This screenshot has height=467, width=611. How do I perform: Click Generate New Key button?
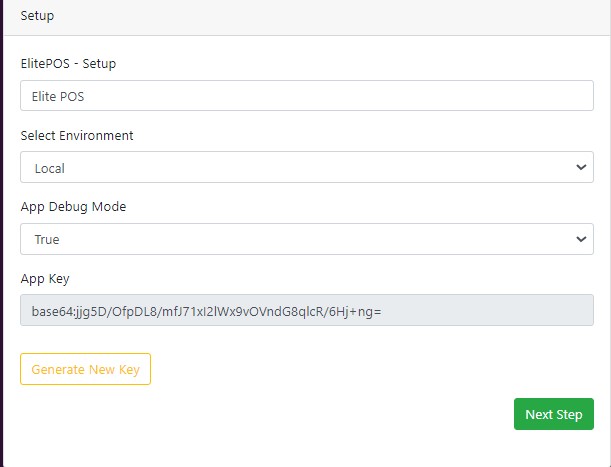coord(85,369)
